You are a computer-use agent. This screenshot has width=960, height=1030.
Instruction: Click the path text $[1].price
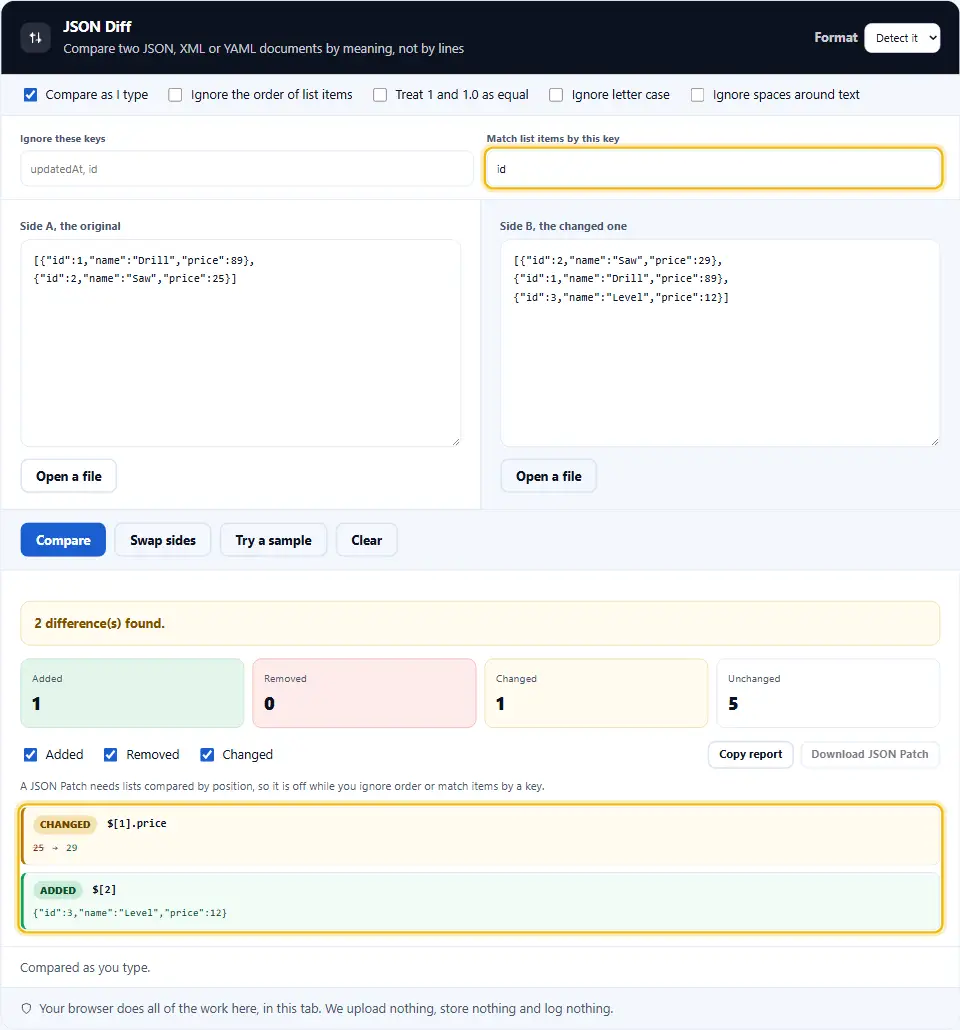tap(137, 824)
